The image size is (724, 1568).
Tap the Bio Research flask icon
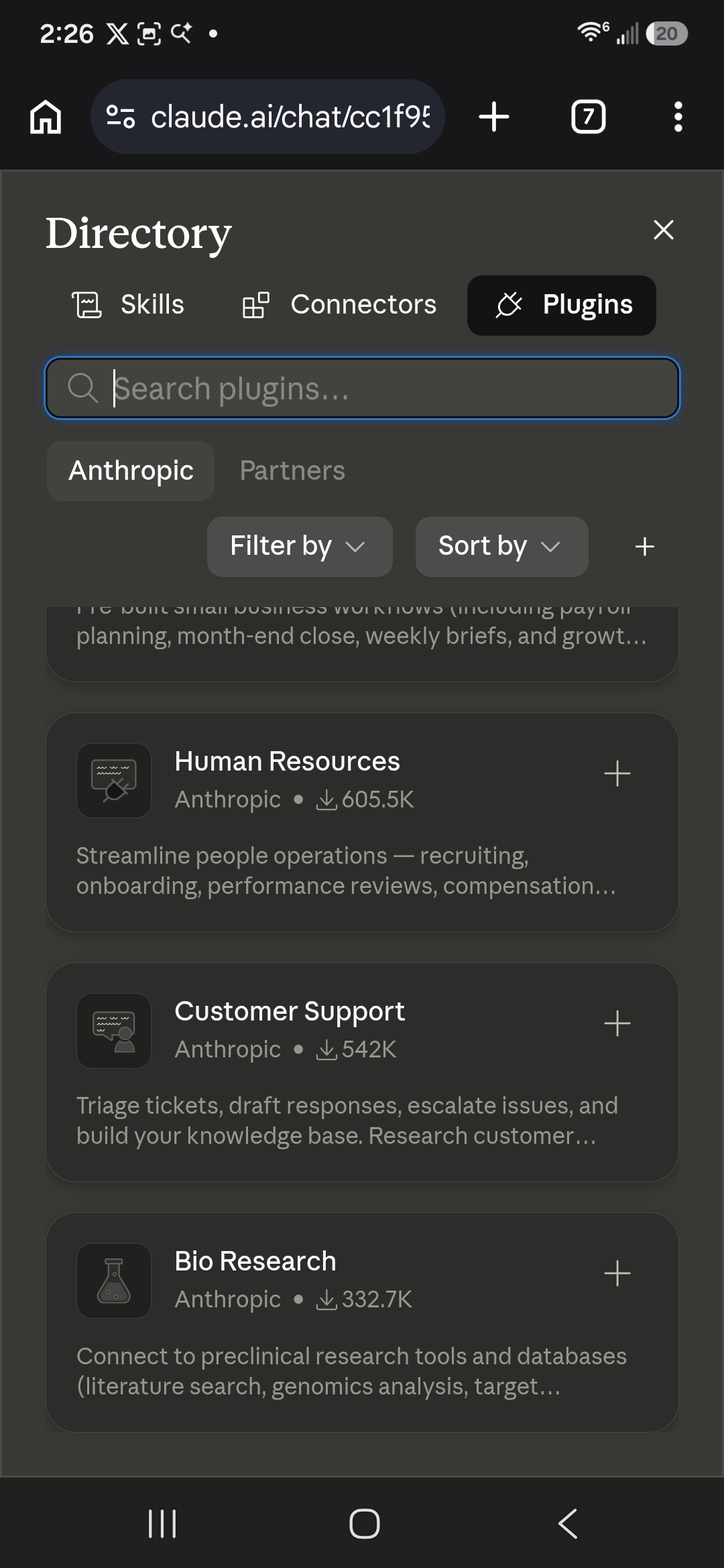[114, 1281]
